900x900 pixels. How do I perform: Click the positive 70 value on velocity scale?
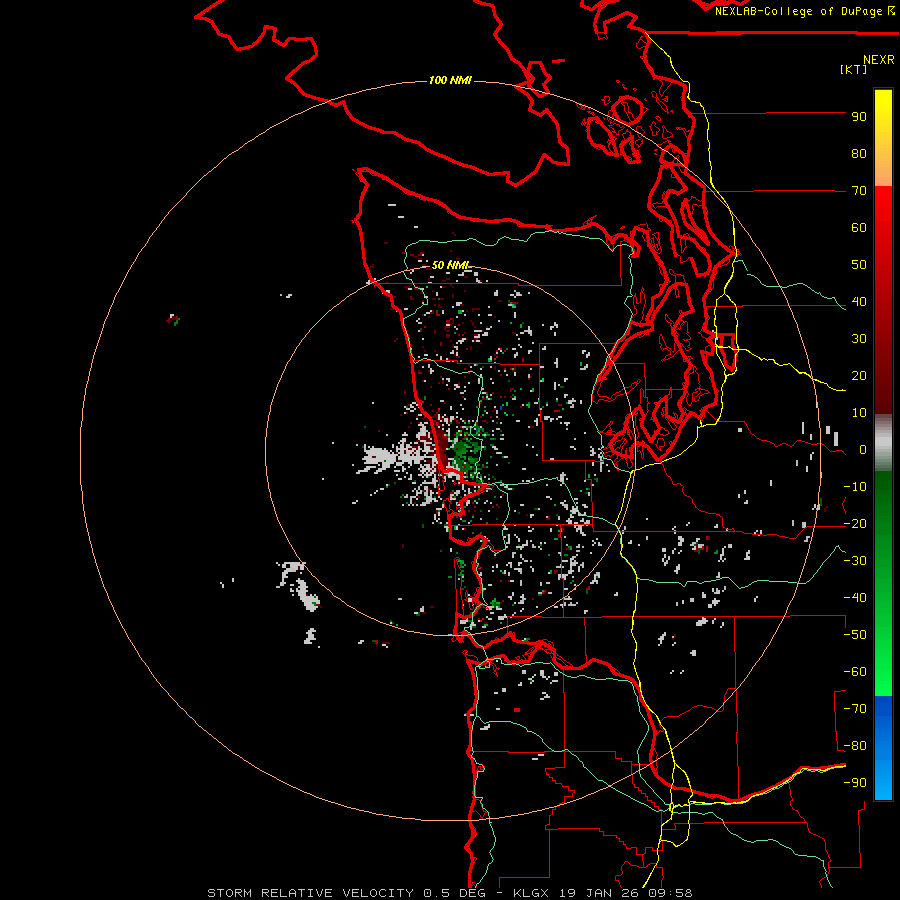click(x=859, y=191)
